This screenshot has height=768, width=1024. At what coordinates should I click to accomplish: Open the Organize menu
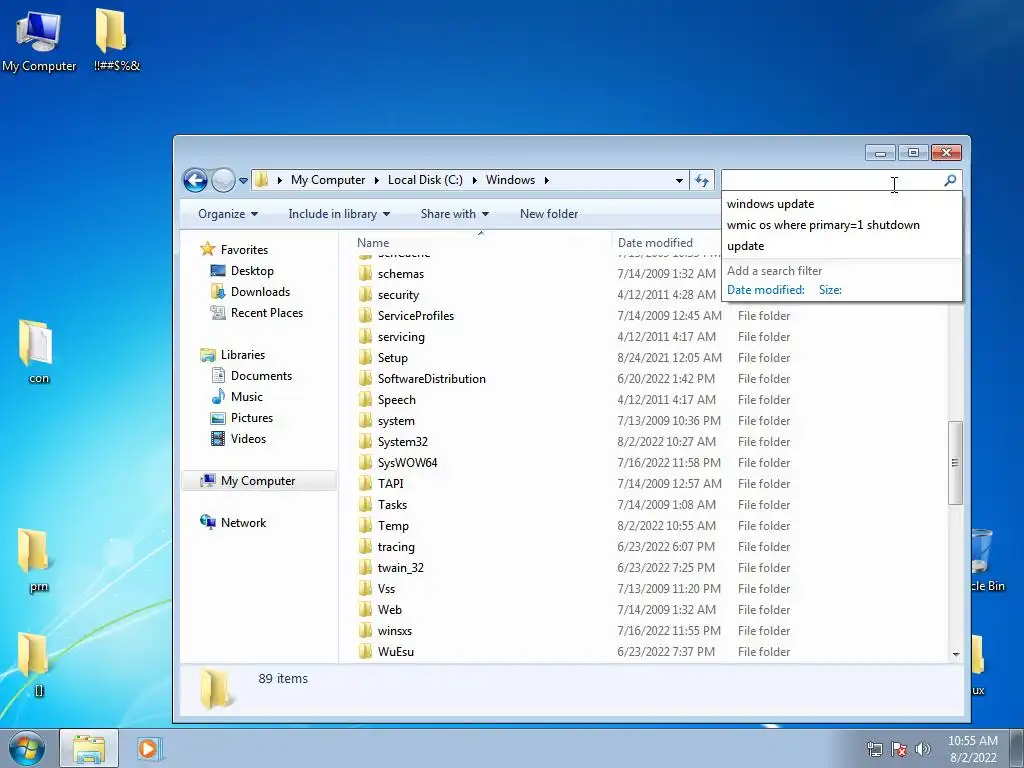point(228,214)
